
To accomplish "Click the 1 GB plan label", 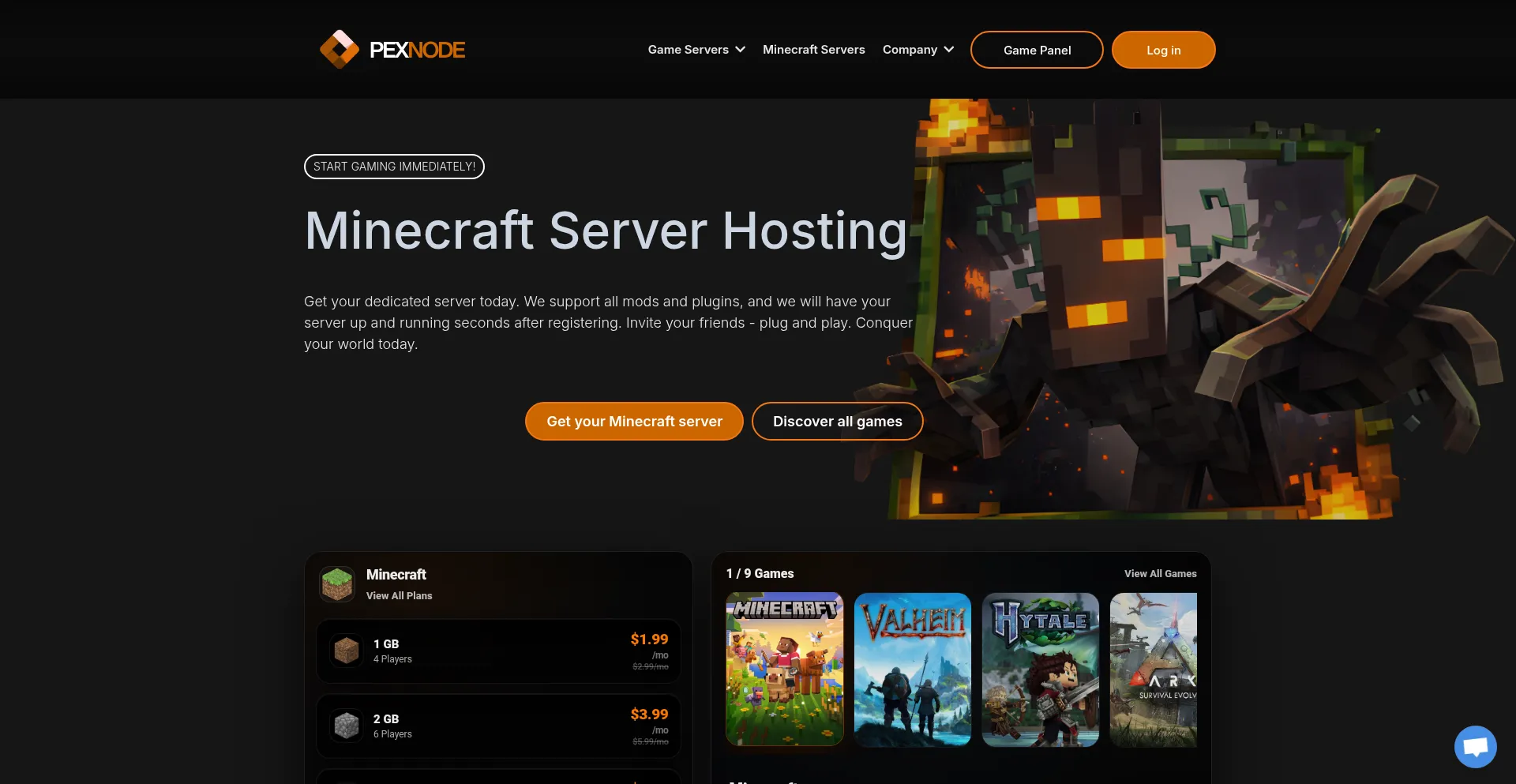I will (386, 644).
